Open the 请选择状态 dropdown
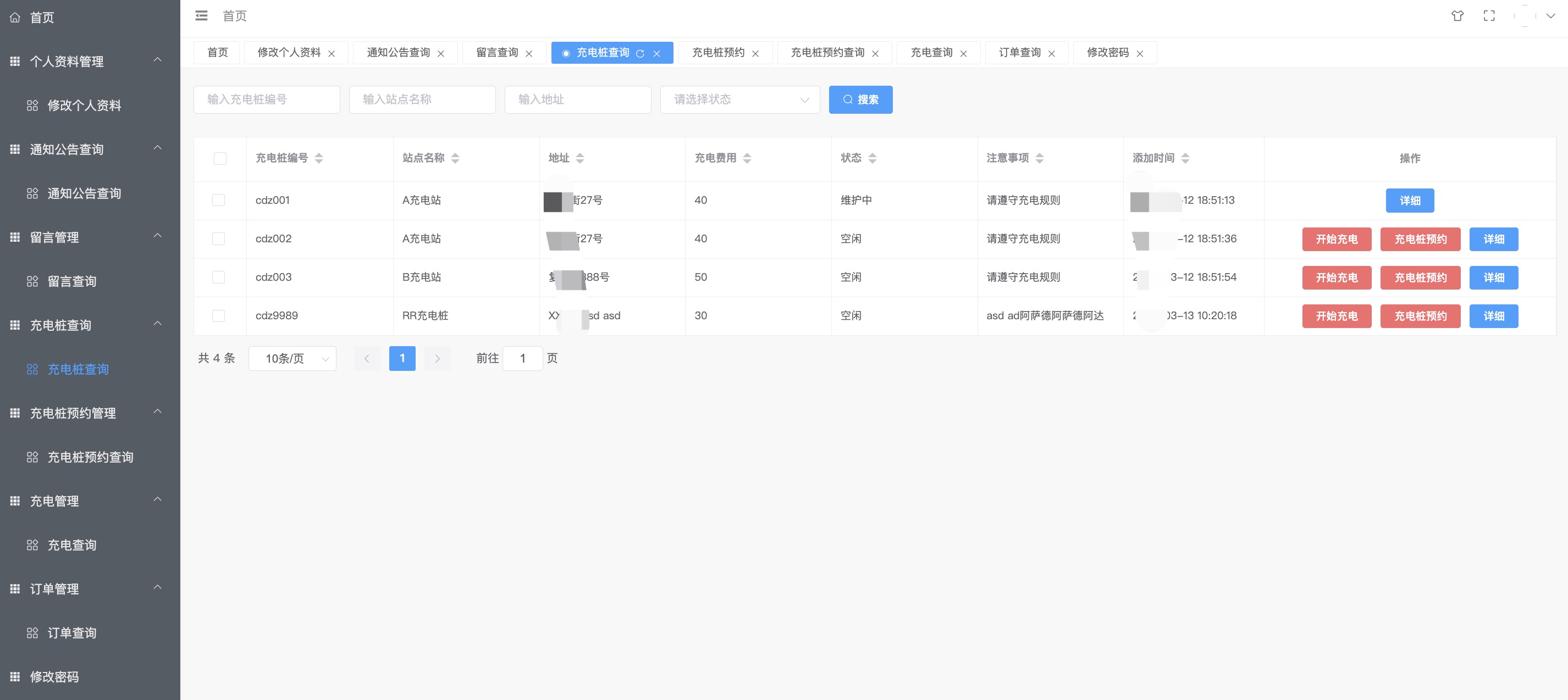Viewport: 1568px width, 700px height. [x=740, y=100]
